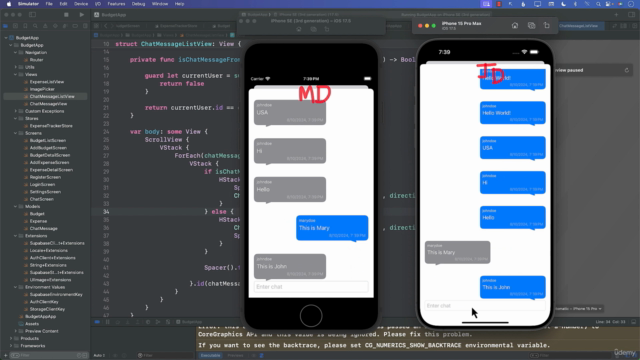
Task: Open the Breakpoint navigator icon
Action: pos(75,26)
